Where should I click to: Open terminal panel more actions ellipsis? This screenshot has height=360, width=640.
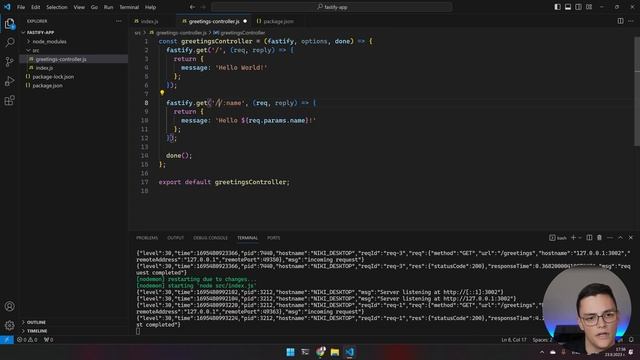click(x=610, y=238)
